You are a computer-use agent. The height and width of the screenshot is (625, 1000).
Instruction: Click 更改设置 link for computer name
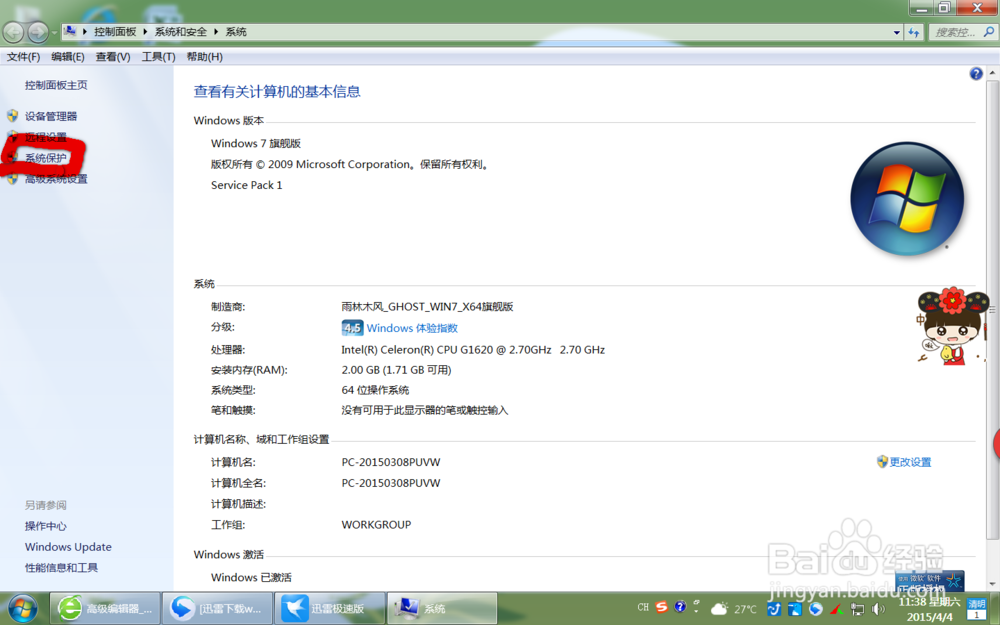pyautogui.click(x=910, y=462)
